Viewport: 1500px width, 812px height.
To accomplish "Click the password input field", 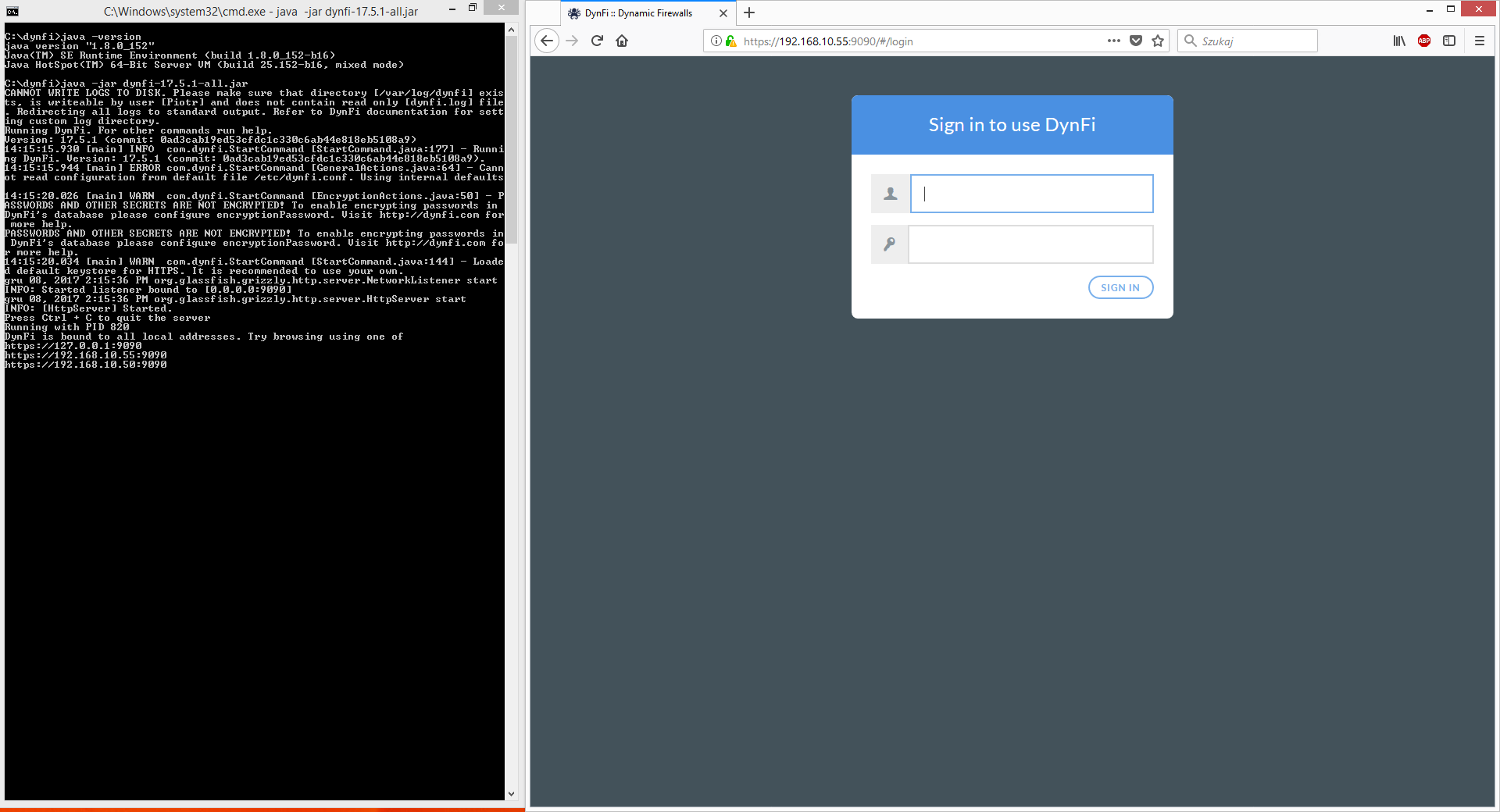I will coord(1031,244).
